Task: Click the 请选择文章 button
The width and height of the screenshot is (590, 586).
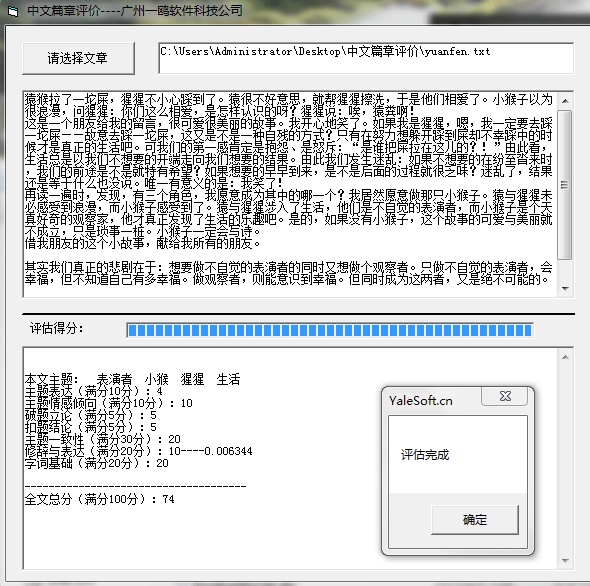Action: 78,58
